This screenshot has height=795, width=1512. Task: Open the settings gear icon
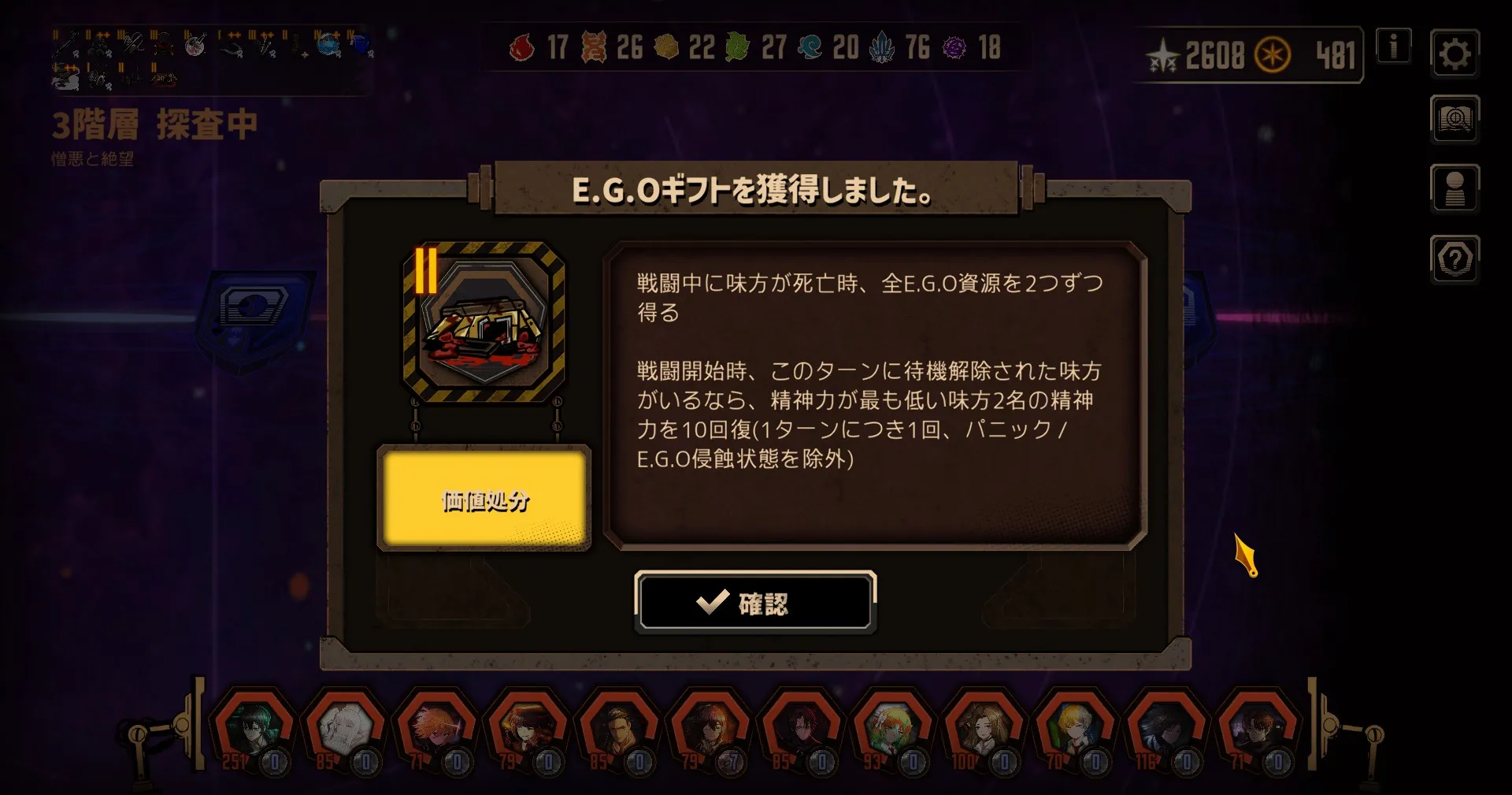pos(1455,54)
